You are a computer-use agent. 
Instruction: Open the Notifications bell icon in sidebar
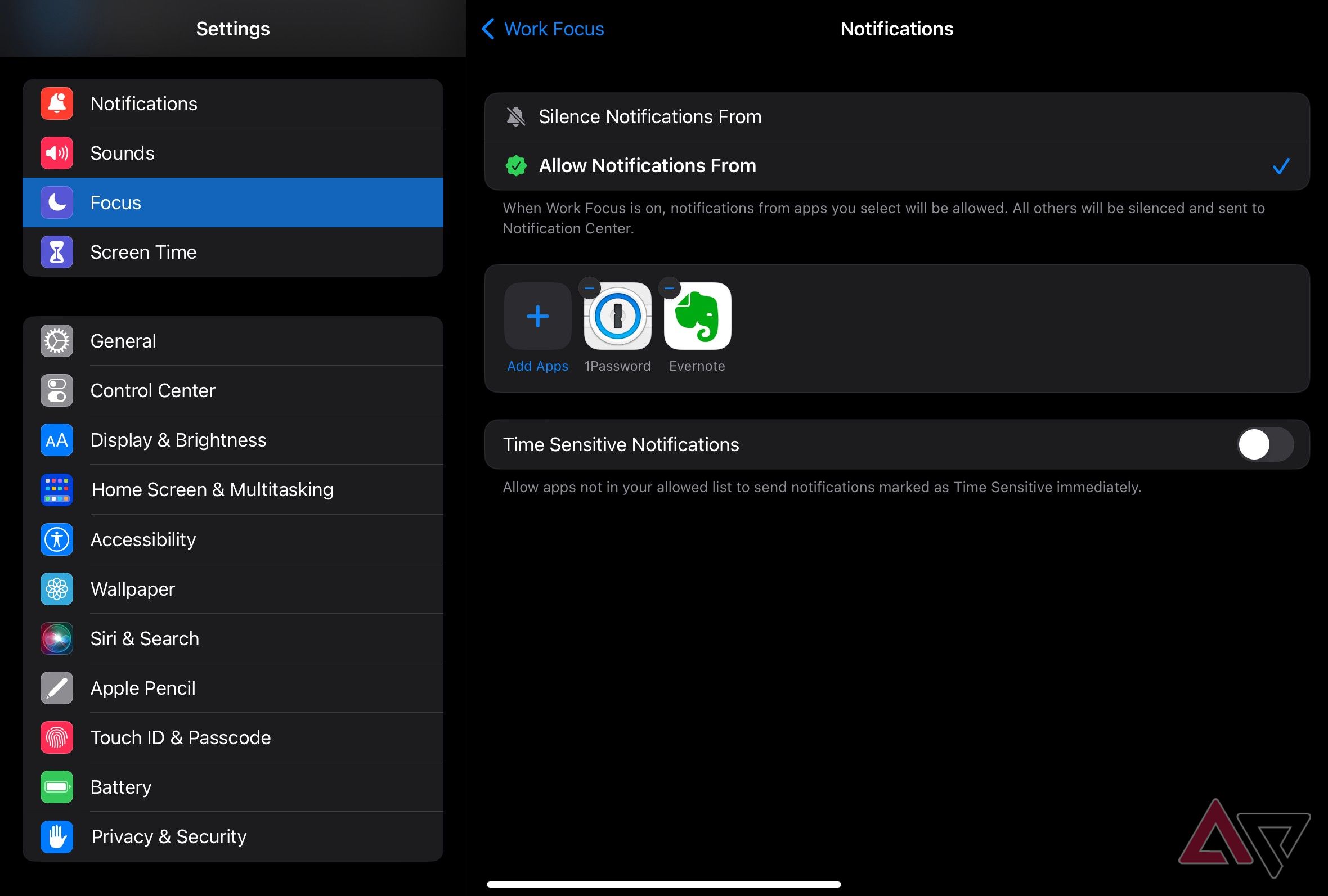click(56, 103)
